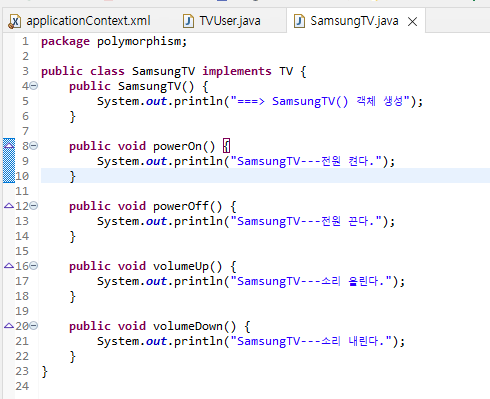The height and width of the screenshot is (399, 490).
Task: Click the string "SamsungTV---소리 내린다."
Action: click(x=311, y=341)
